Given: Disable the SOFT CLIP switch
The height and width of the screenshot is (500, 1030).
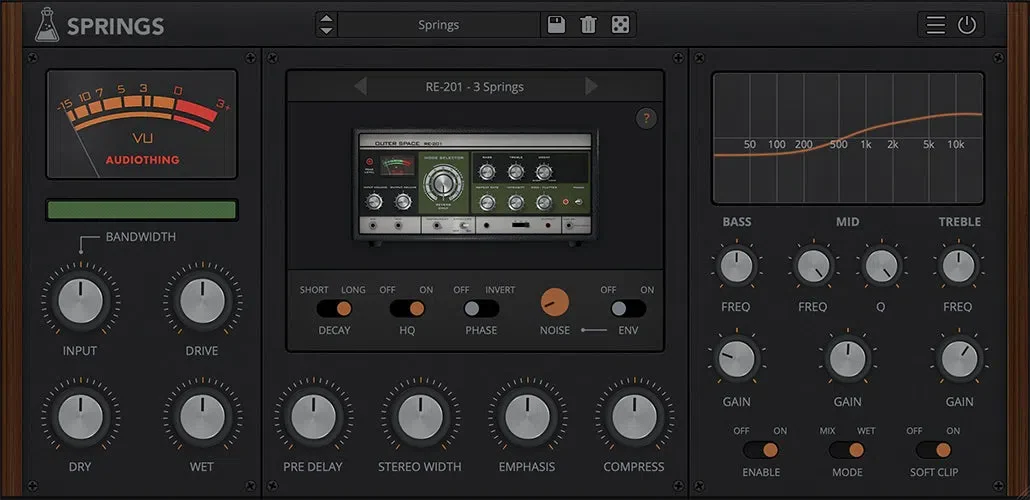Looking at the screenshot, I should [x=933, y=450].
